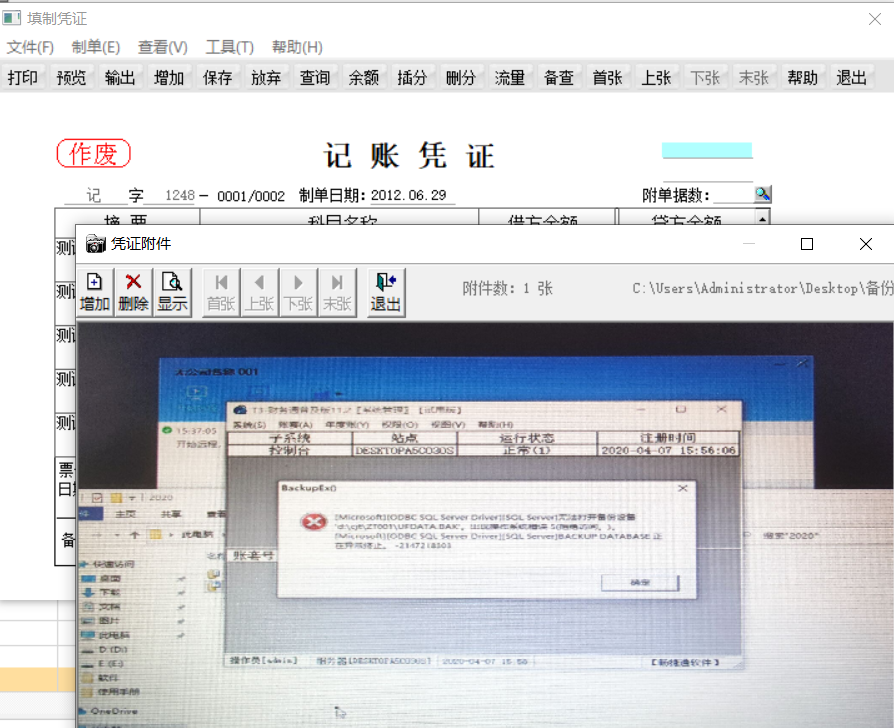Image resolution: width=894 pixels, height=728 pixels.
Task: Click the 退出 exit door icon in attachment window
Action: click(x=386, y=292)
